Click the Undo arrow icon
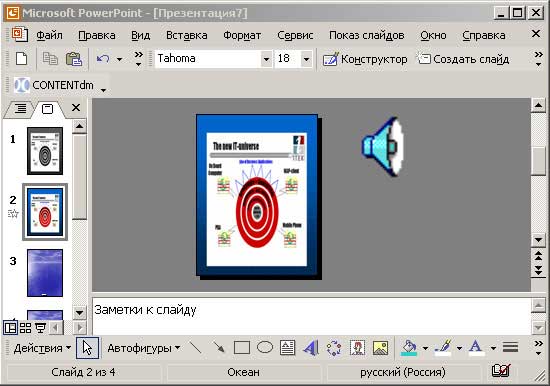 point(103,59)
